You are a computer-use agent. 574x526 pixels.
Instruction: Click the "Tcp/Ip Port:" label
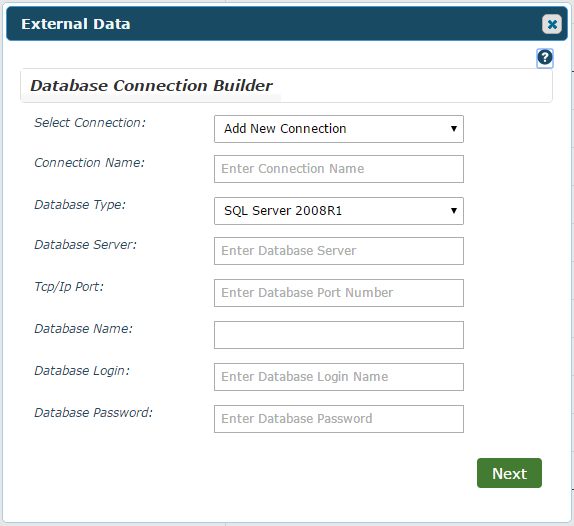(69, 287)
